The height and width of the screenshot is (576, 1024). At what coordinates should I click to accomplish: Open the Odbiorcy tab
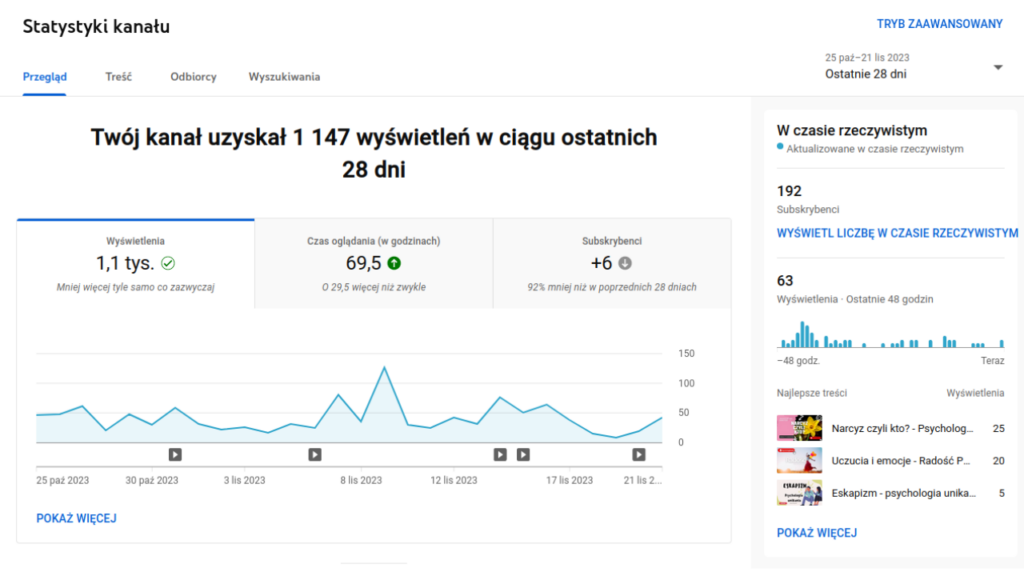[192, 77]
